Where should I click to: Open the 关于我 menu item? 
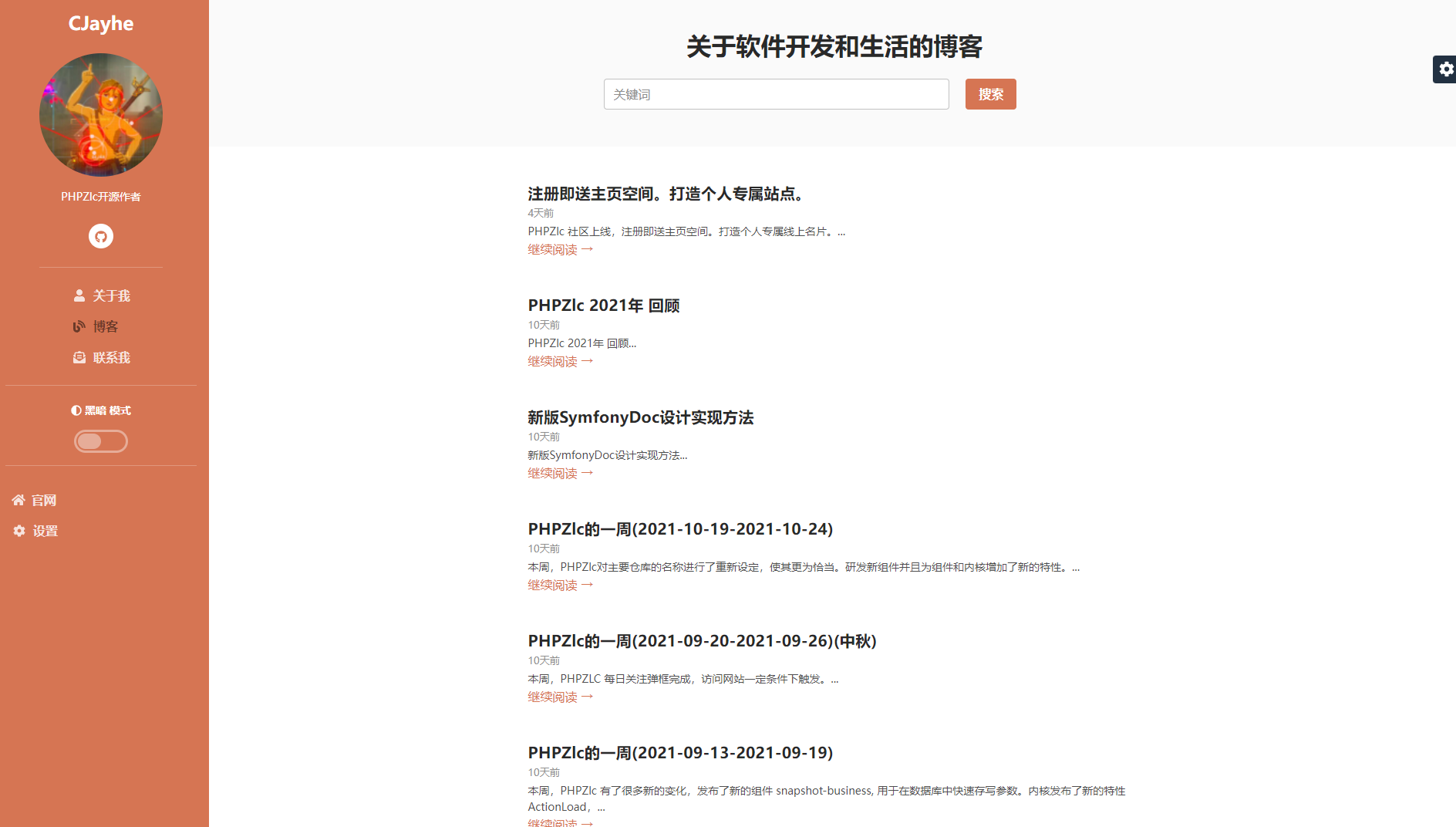pyautogui.click(x=111, y=296)
